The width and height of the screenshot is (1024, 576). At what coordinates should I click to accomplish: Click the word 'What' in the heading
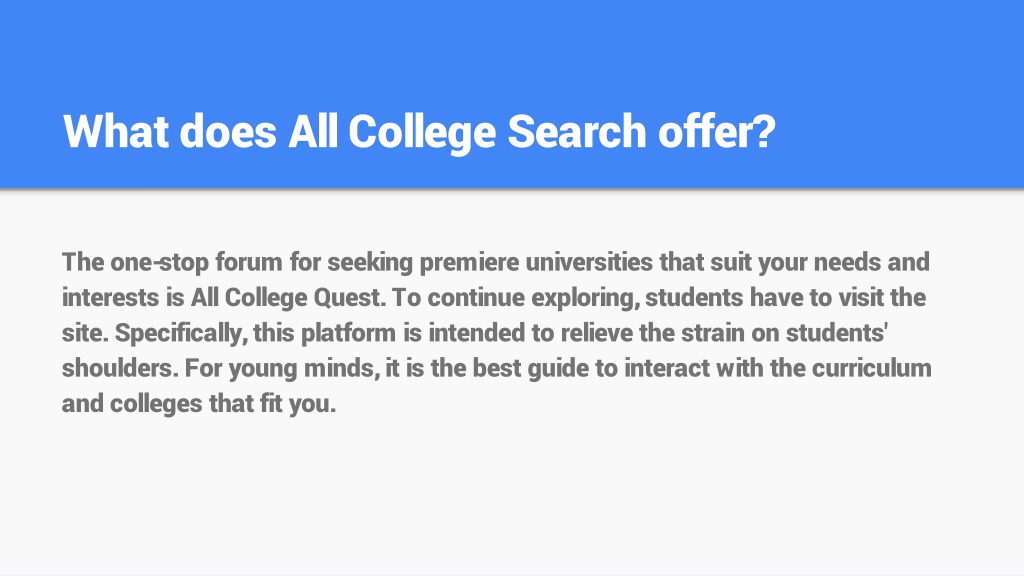116,131
